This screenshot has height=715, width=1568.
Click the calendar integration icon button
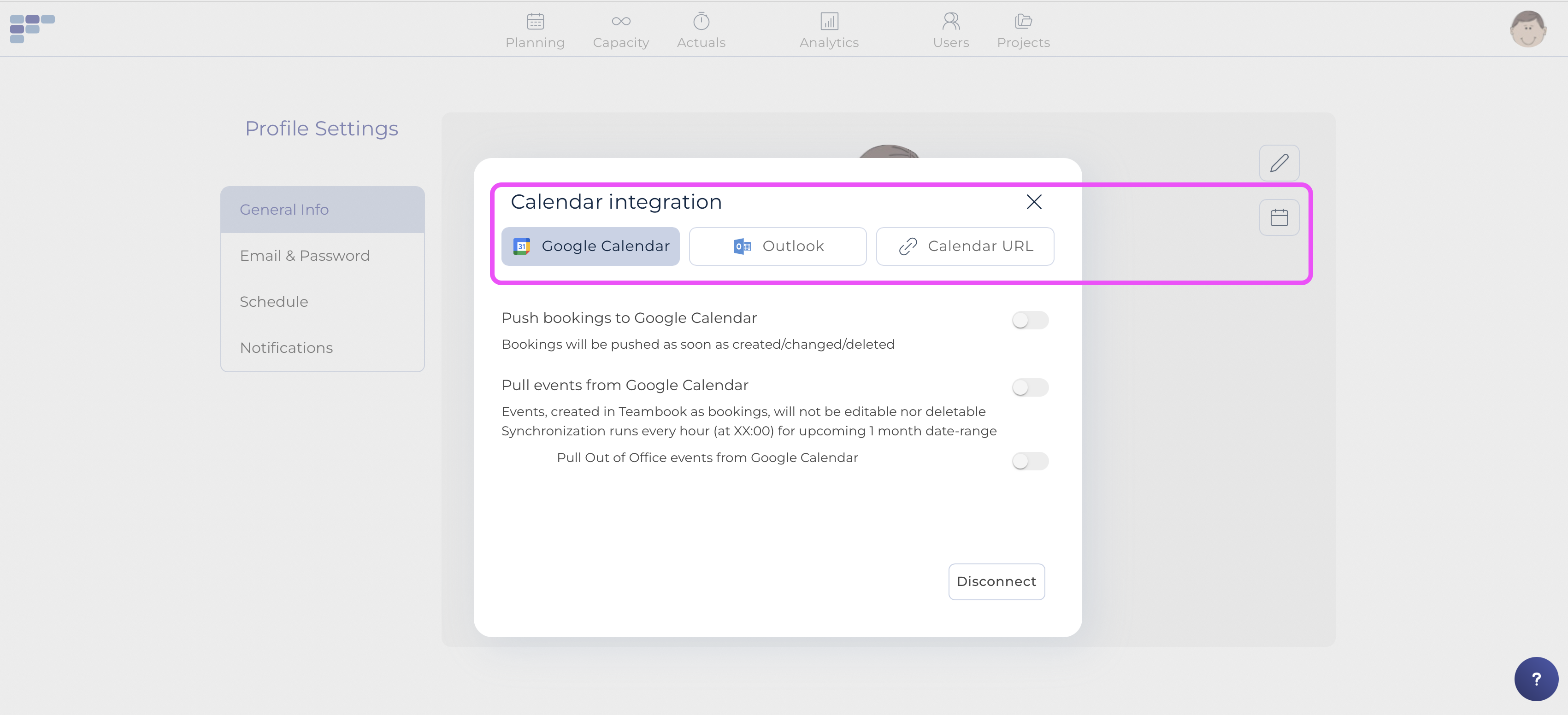tap(1279, 218)
